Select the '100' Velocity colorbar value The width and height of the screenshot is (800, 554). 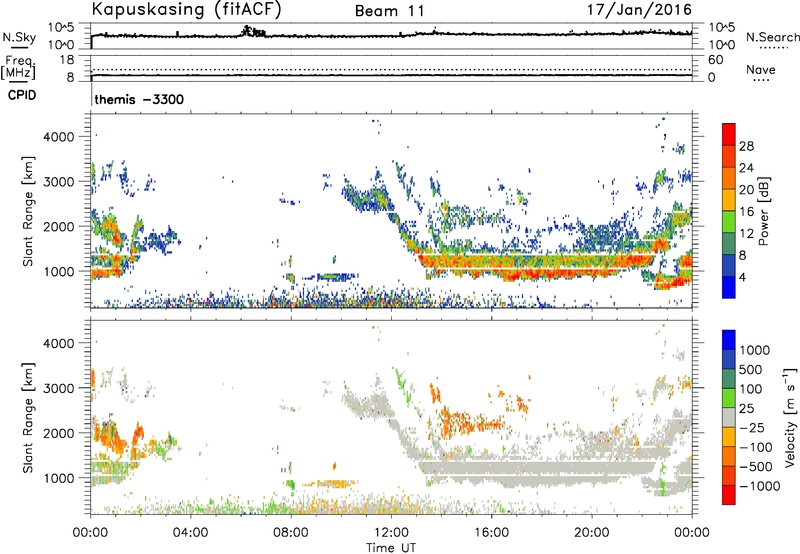point(751,389)
